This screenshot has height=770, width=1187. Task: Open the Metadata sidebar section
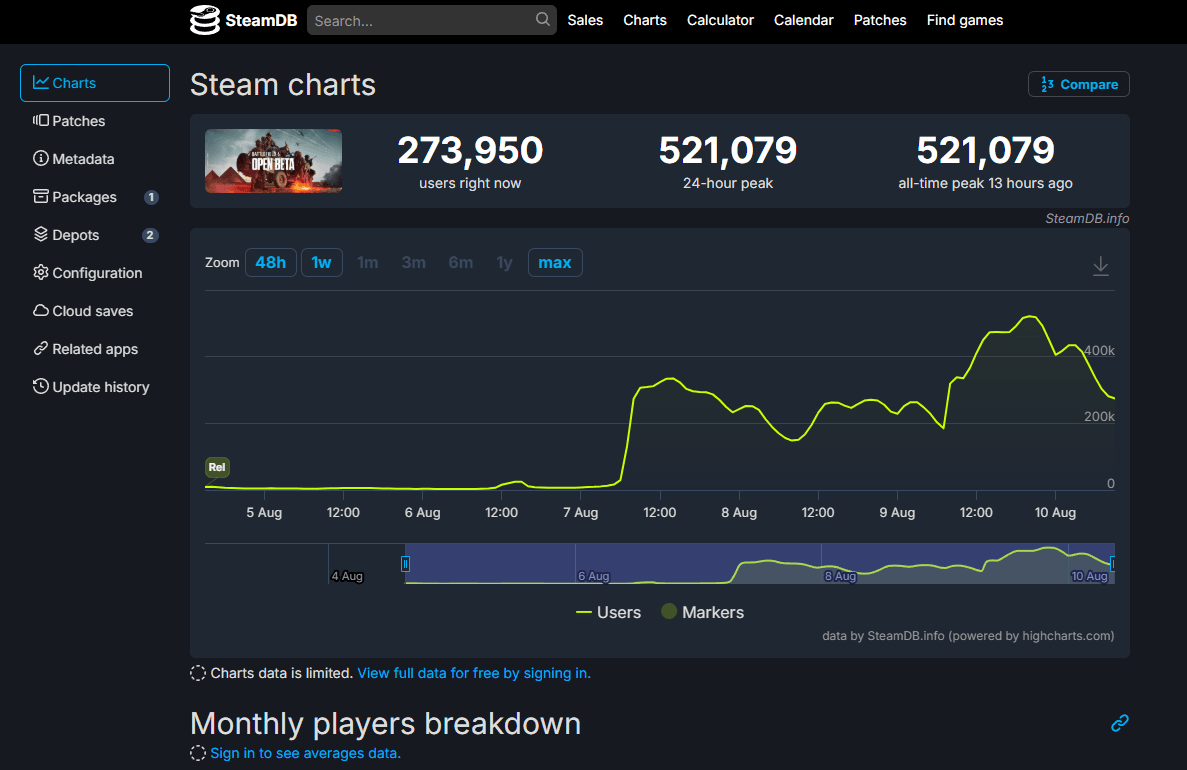(95, 159)
